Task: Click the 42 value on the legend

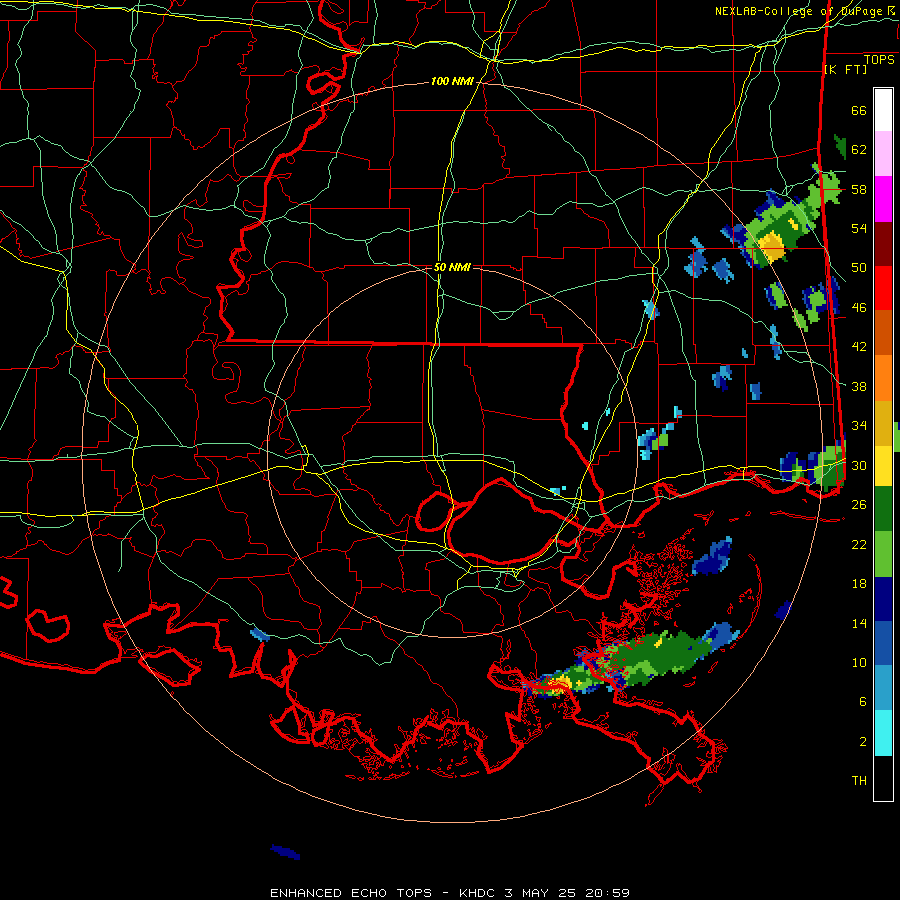Action: click(859, 347)
